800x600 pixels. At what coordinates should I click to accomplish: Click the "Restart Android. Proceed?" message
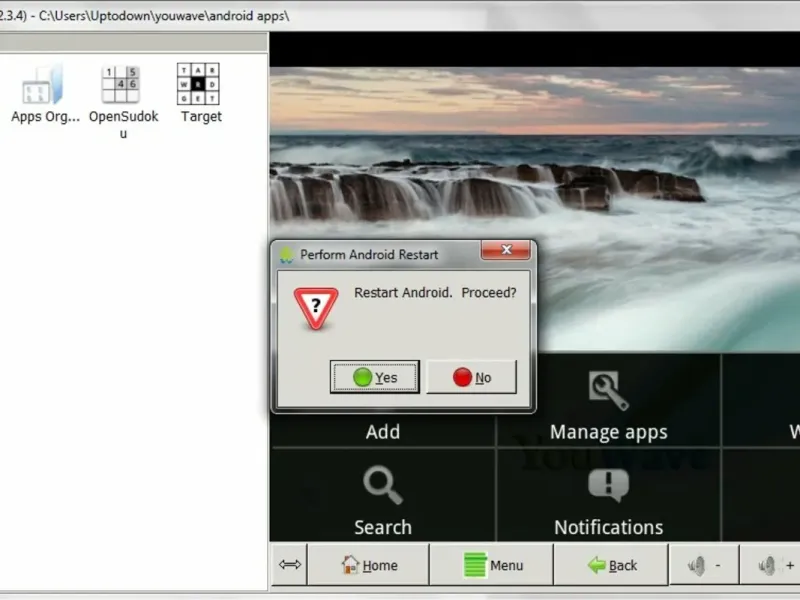(435, 292)
